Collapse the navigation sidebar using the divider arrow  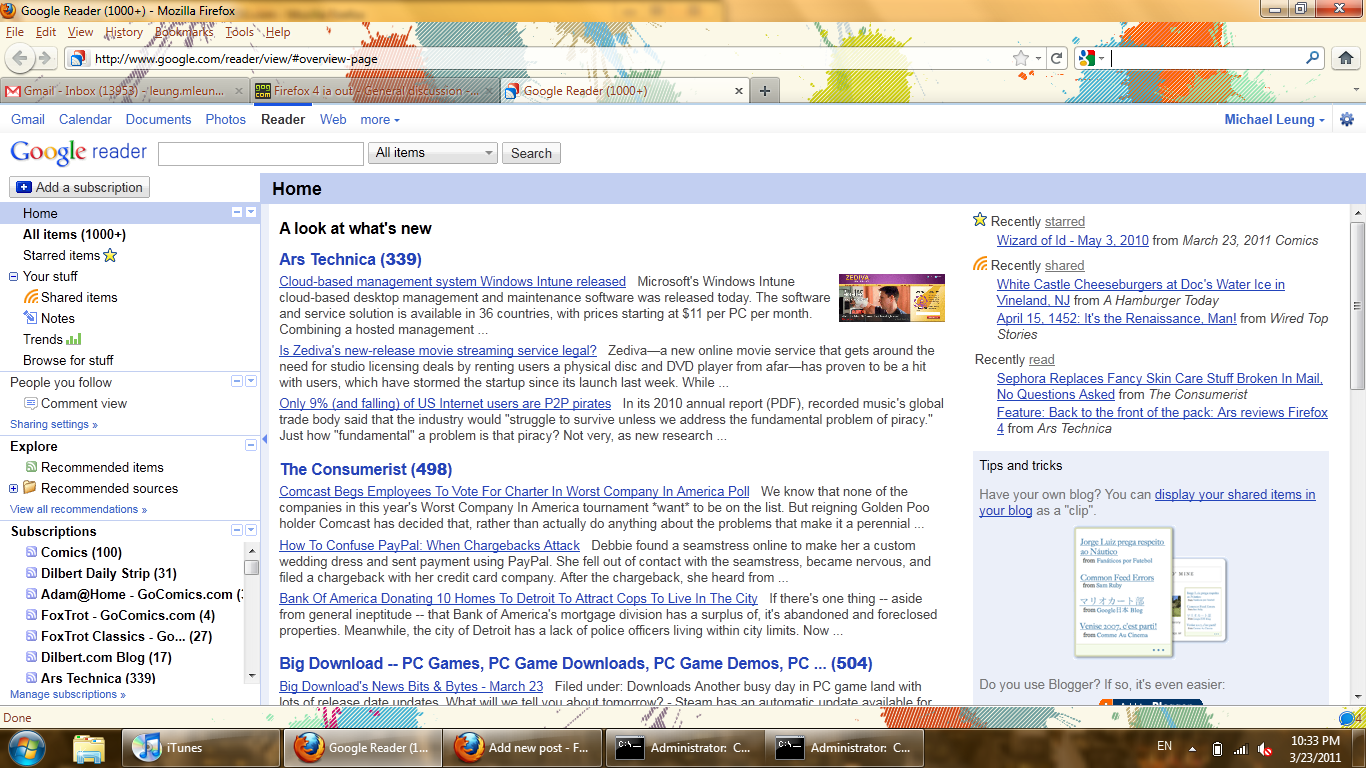coord(264,440)
